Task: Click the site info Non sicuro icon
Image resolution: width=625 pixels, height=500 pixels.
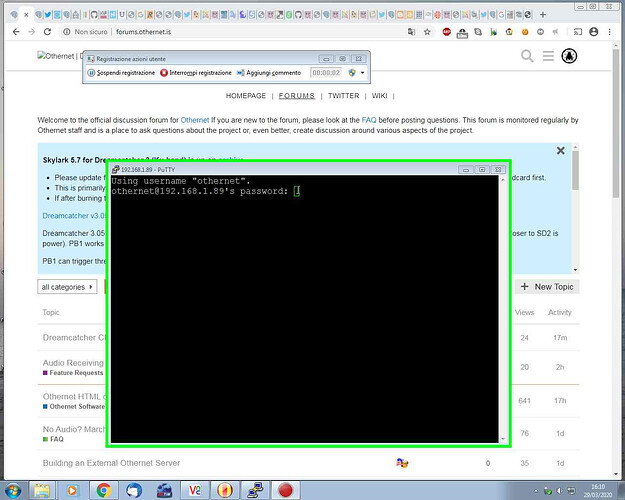Action: pos(67,32)
